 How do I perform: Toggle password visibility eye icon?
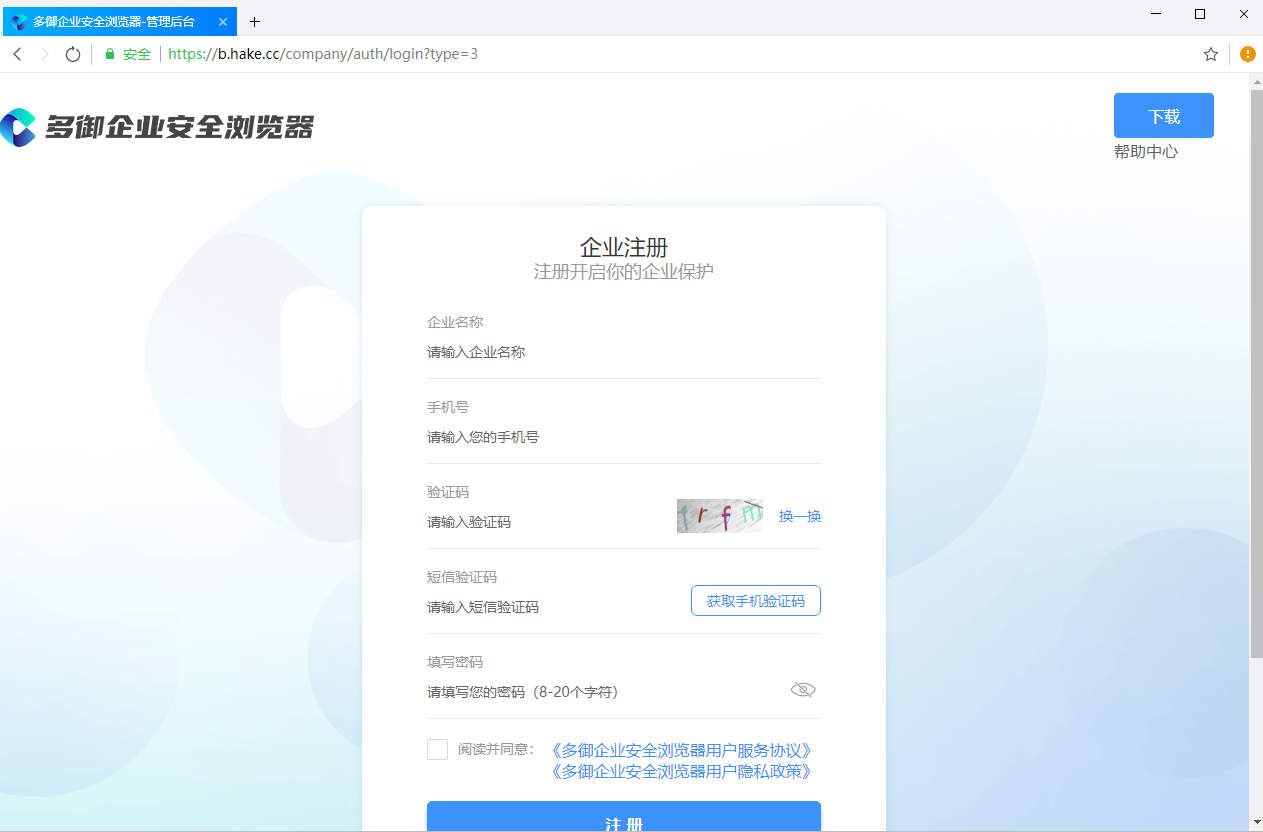point(803,690)
